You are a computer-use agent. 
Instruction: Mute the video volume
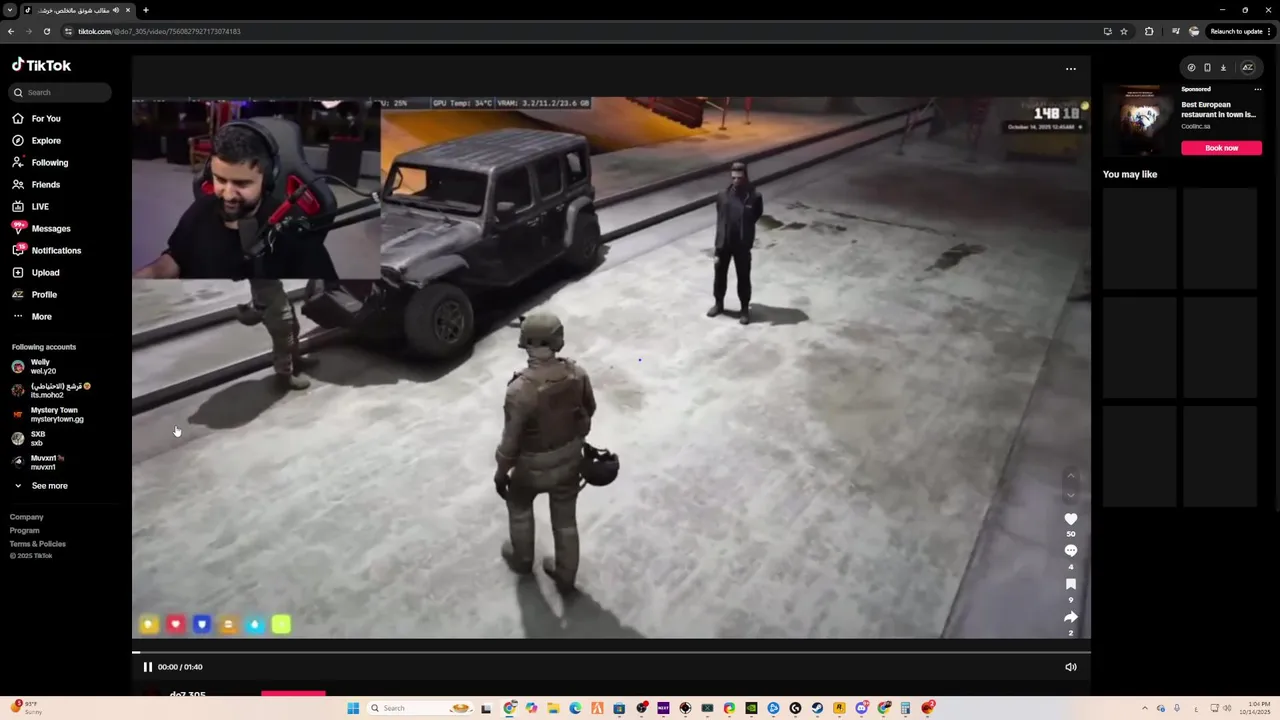pos(1070,667)
